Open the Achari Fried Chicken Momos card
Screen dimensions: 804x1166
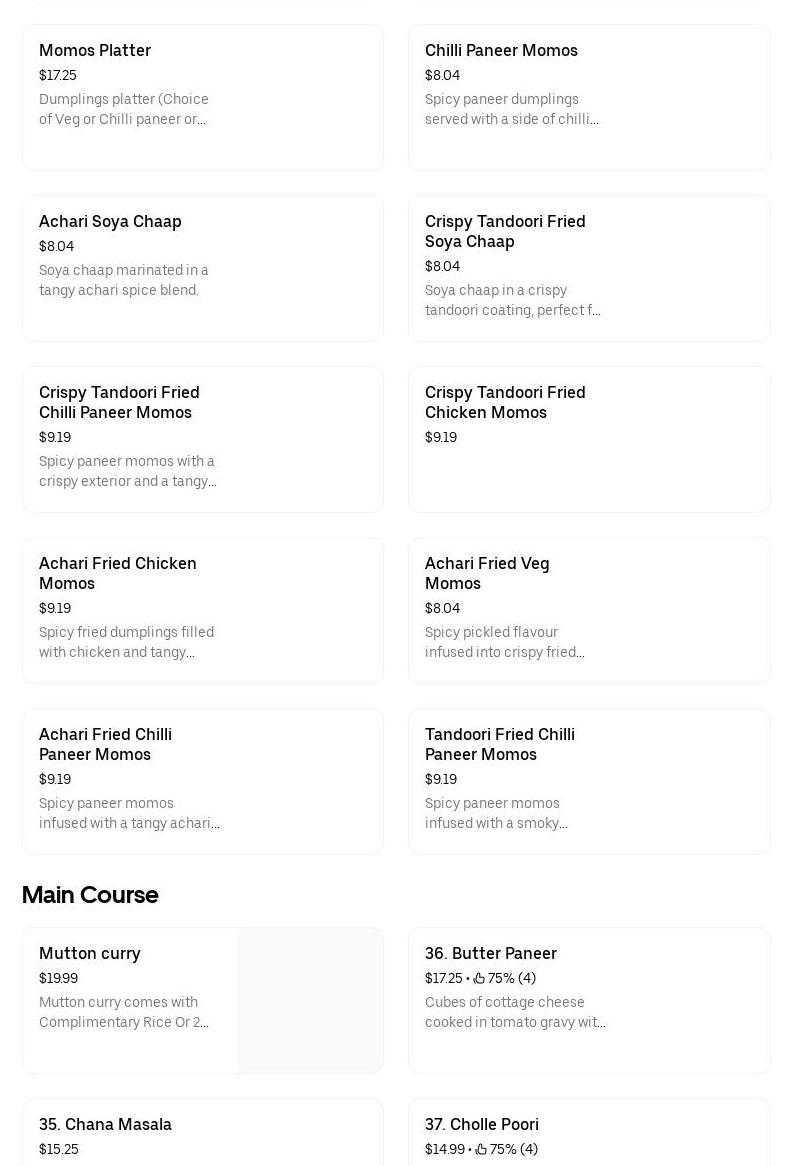tap(202, 610)
